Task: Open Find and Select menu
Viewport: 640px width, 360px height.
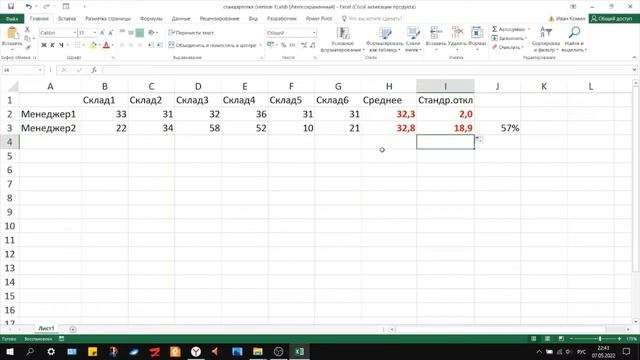Action: (574, 39)
